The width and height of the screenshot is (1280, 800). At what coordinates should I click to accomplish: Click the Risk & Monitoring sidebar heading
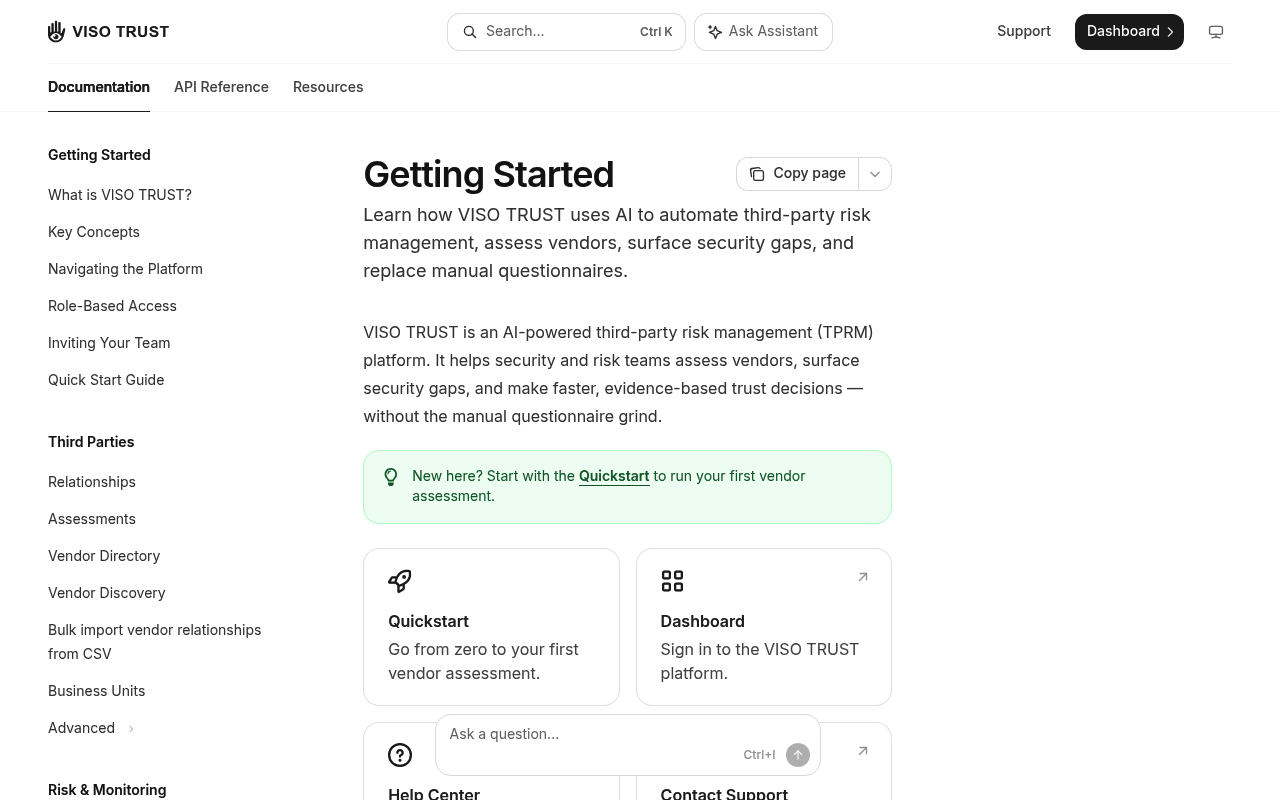[107, 790]
